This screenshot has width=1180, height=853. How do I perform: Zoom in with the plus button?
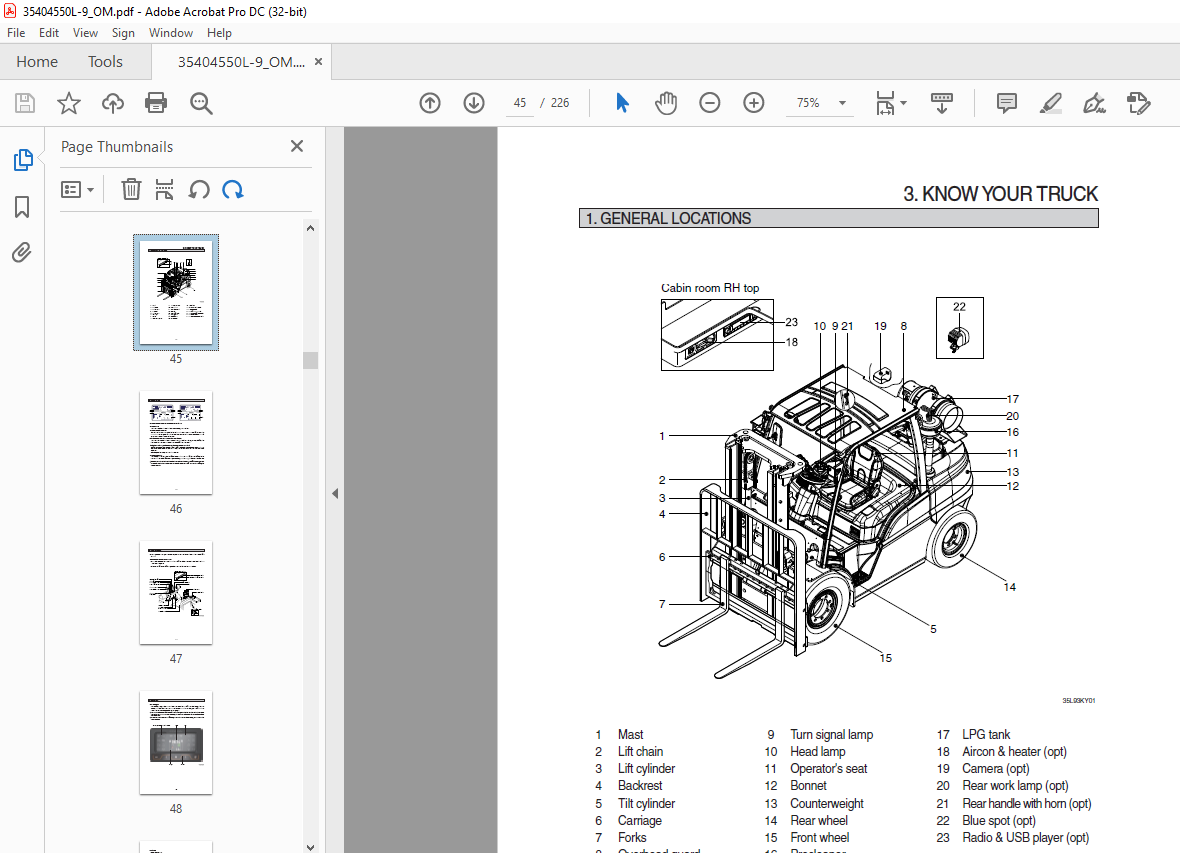point(753,103)
